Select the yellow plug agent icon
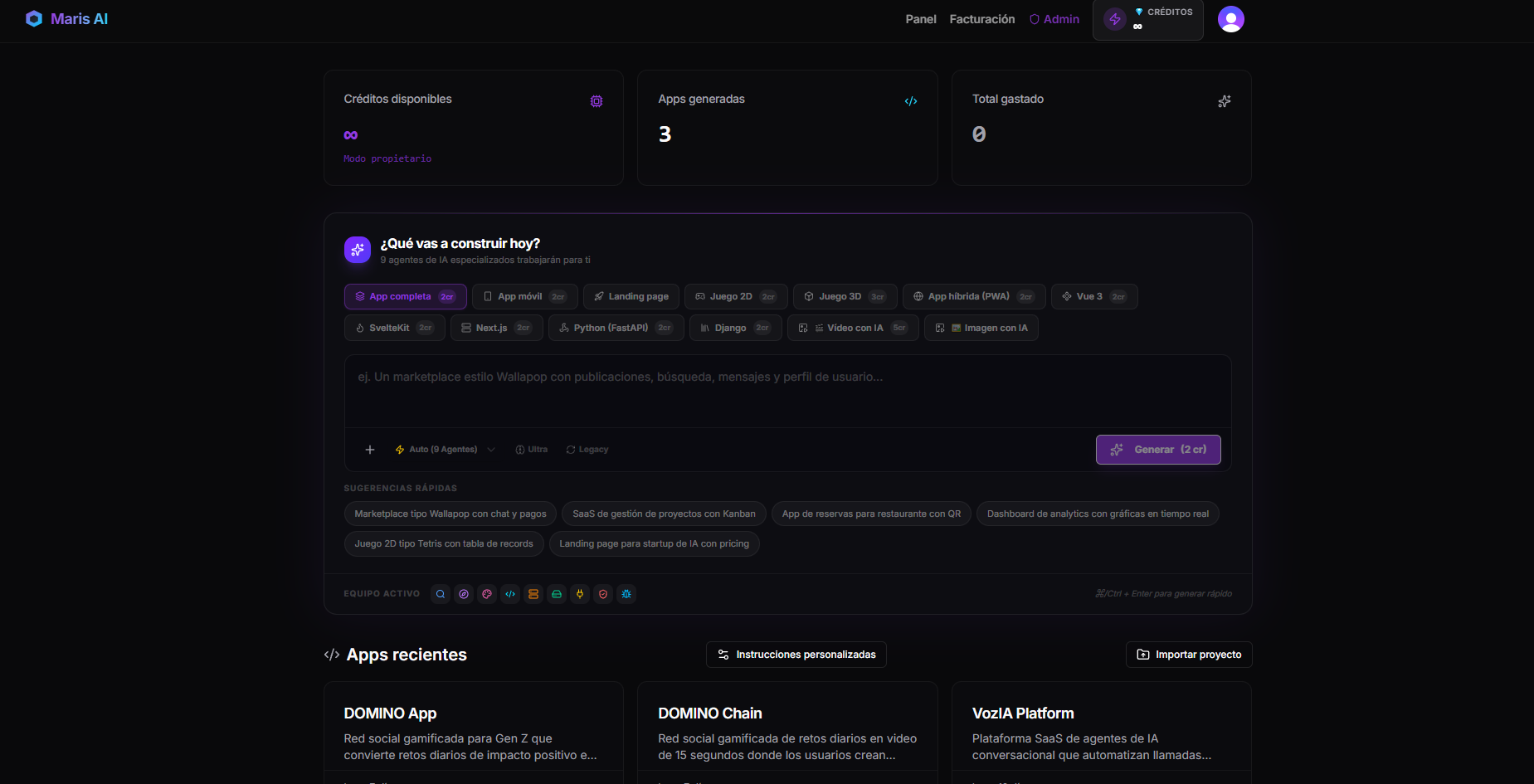The height and width of the screenshot is (784, 1534). click(x=580, y=594)
